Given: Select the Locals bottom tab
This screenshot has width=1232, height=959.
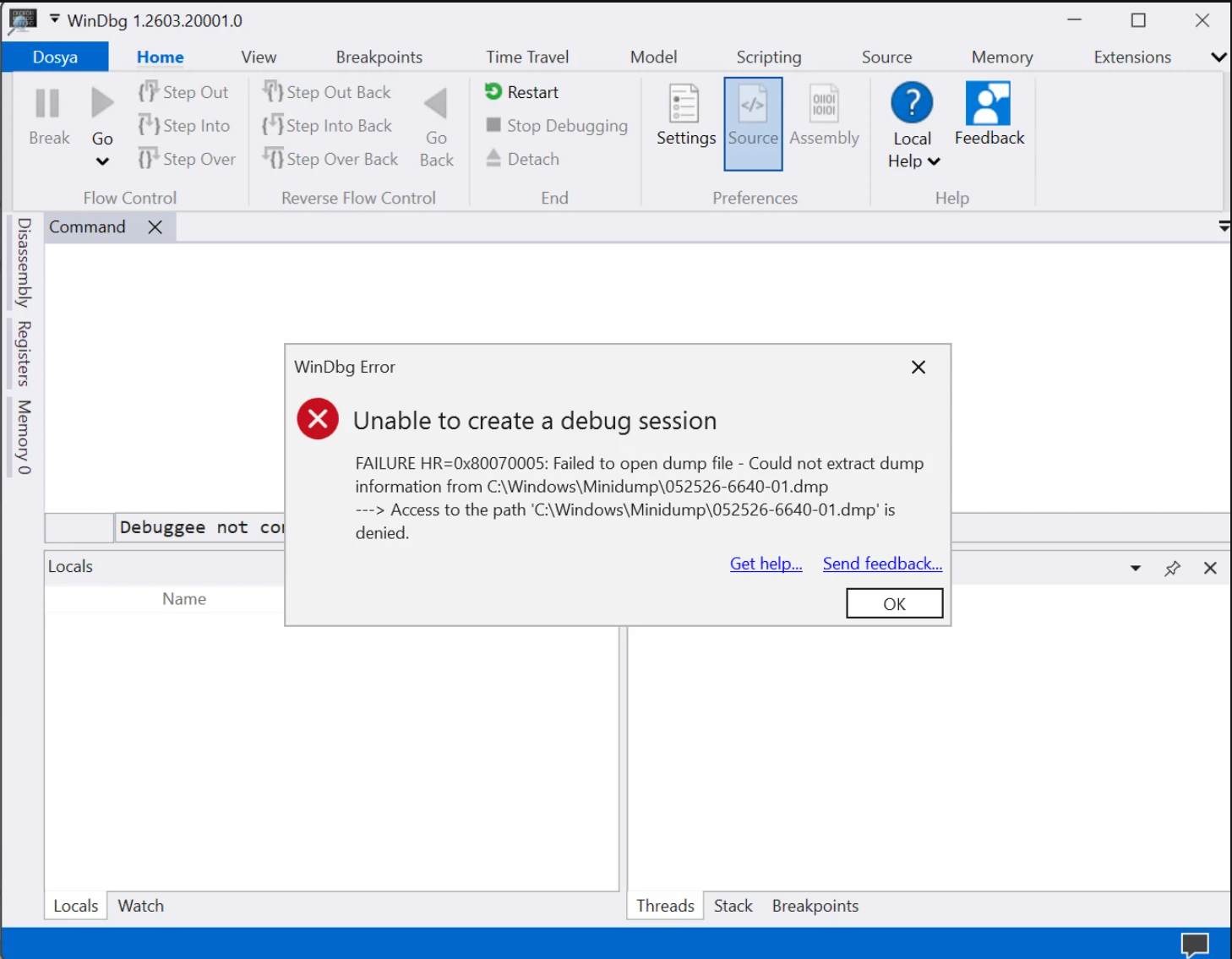Looking at the screenshot, I should point(76,906).
